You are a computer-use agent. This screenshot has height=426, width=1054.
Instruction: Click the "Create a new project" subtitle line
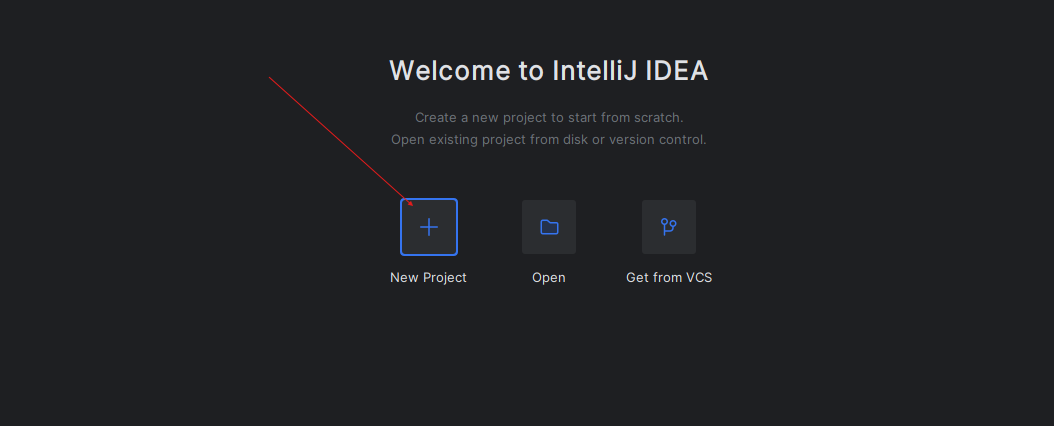(549, 117)
